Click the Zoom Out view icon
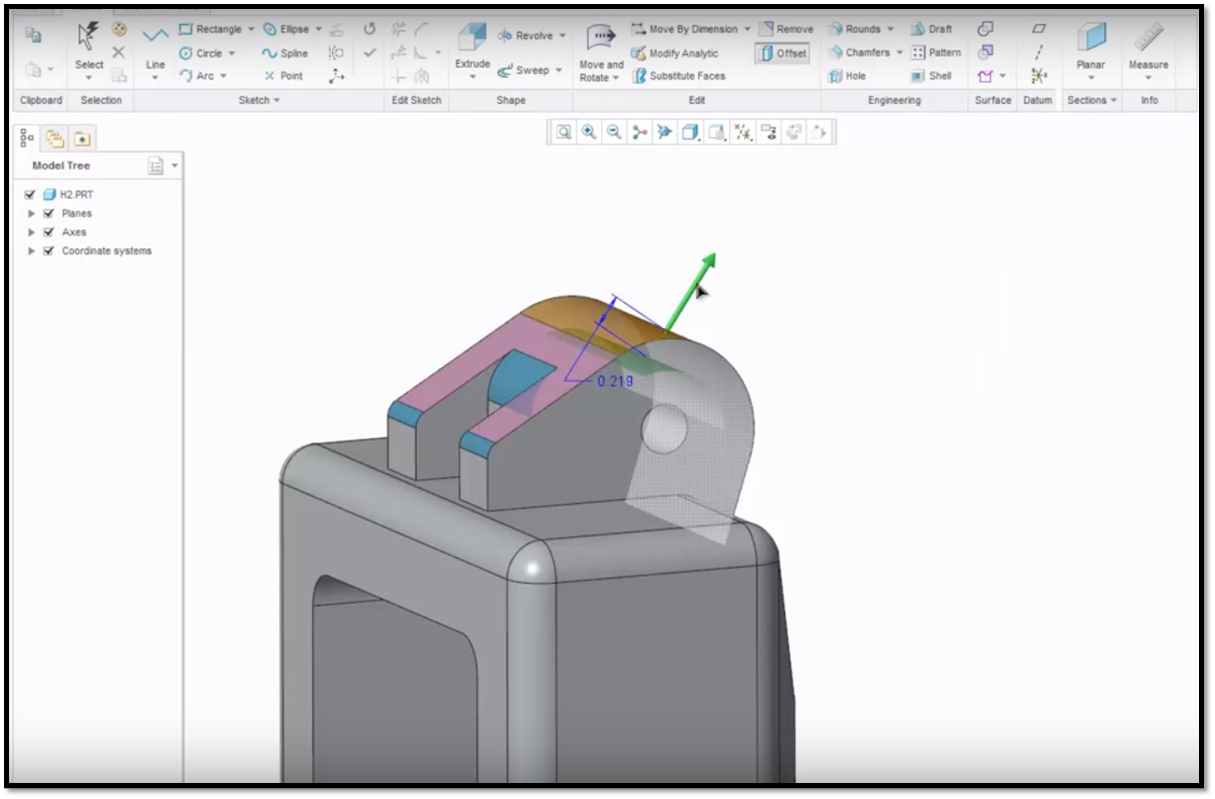1215x799 pixels. pos(614,132)
